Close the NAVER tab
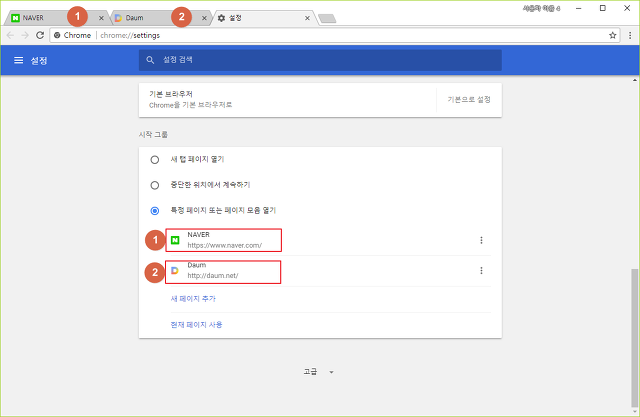 click(x=101, y=18)
